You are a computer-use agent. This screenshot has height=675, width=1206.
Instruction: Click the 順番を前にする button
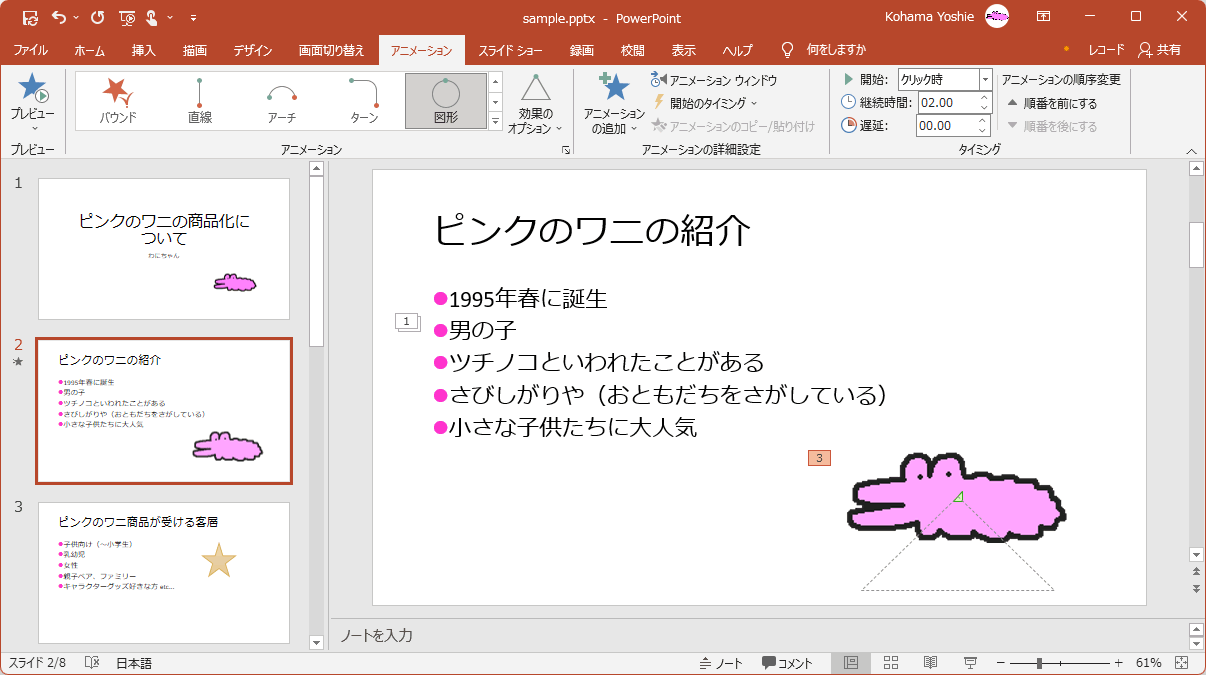pos(1051,103)
